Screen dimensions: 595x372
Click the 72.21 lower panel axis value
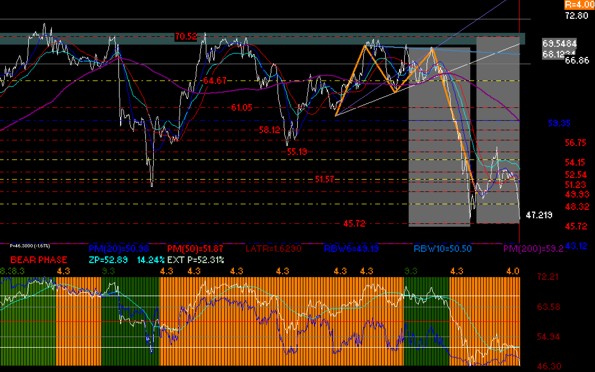tap(548, 277)
